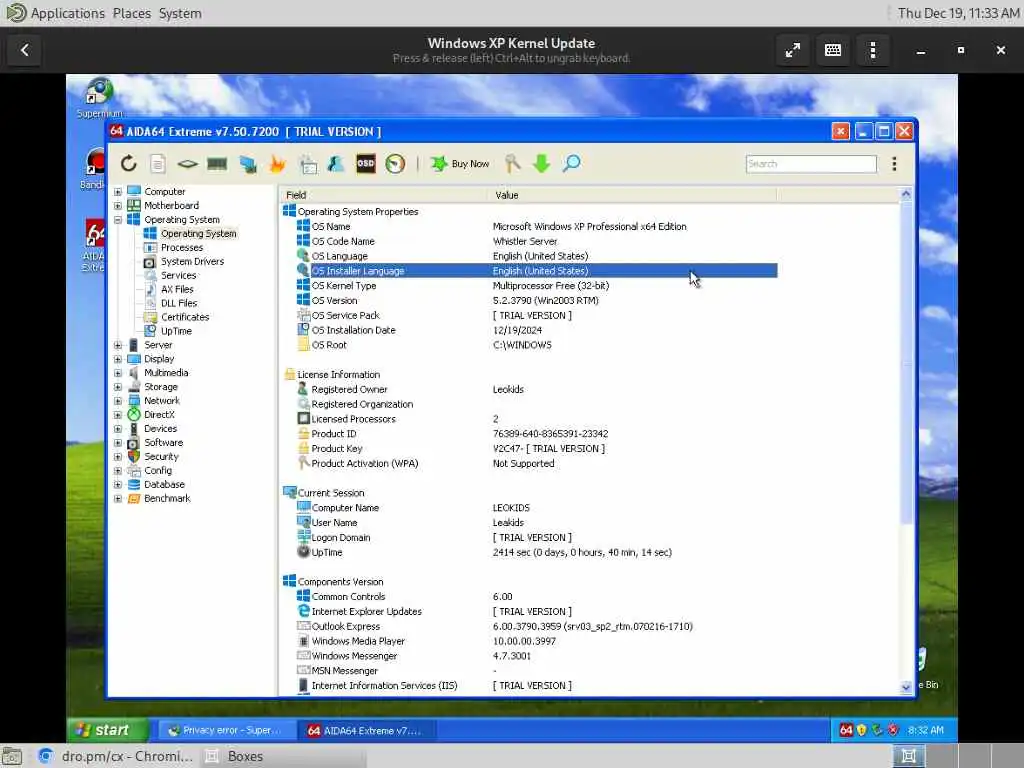Expand the DirectX tree node

click(118, 415)
